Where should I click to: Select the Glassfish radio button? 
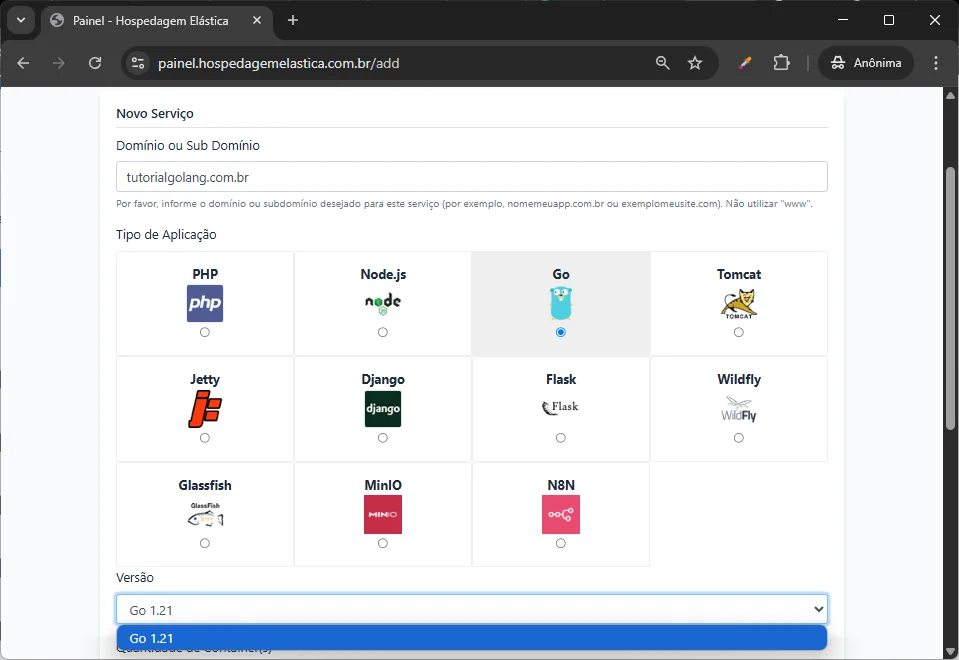tap(205, 543)
